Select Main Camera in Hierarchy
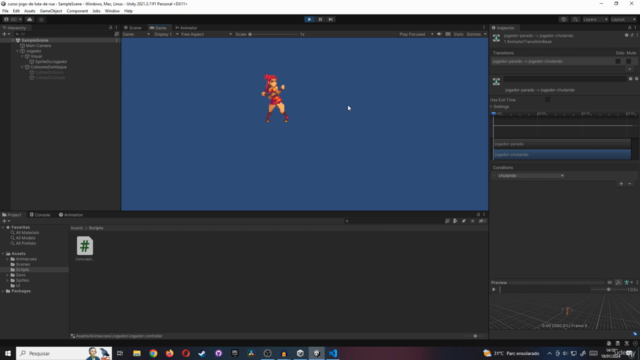Screen dimensions: 640x360 click(38, 46)
